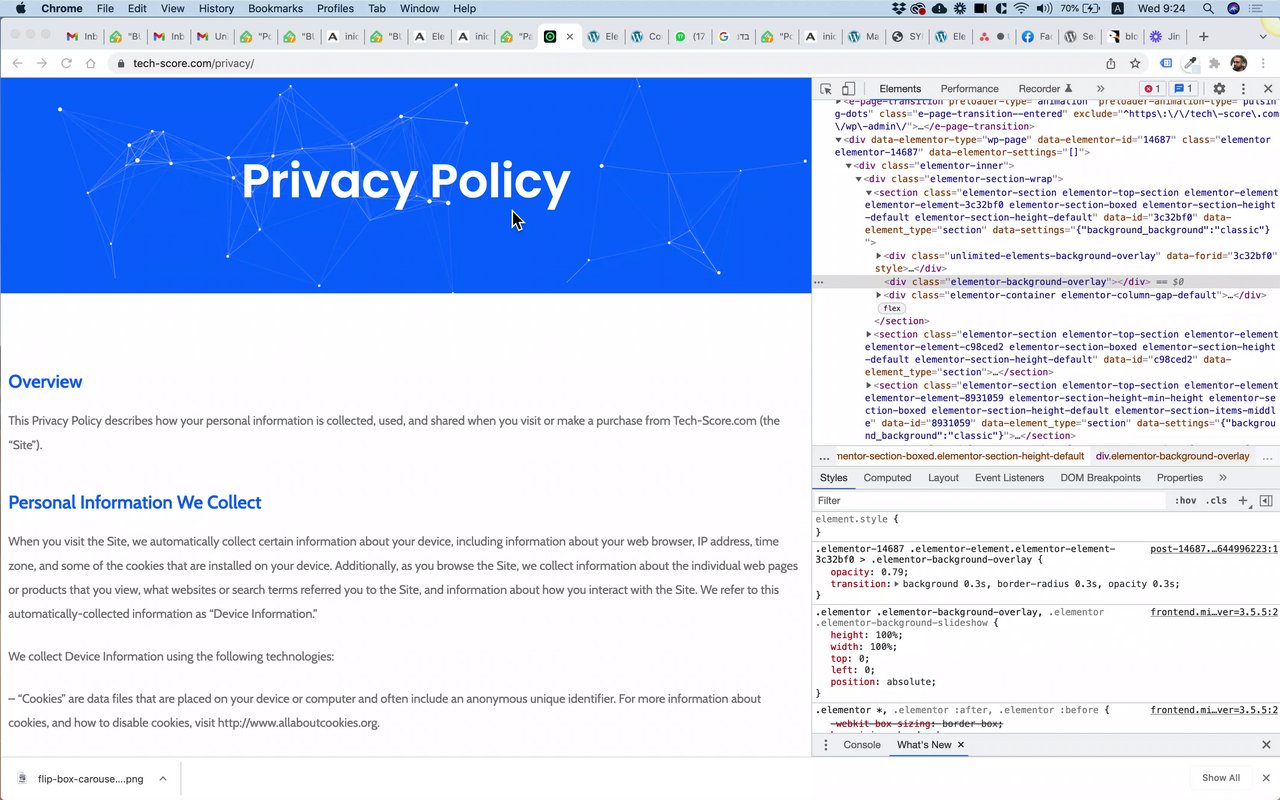
Task: Edit the position absolute value
Action: (908, 682)
